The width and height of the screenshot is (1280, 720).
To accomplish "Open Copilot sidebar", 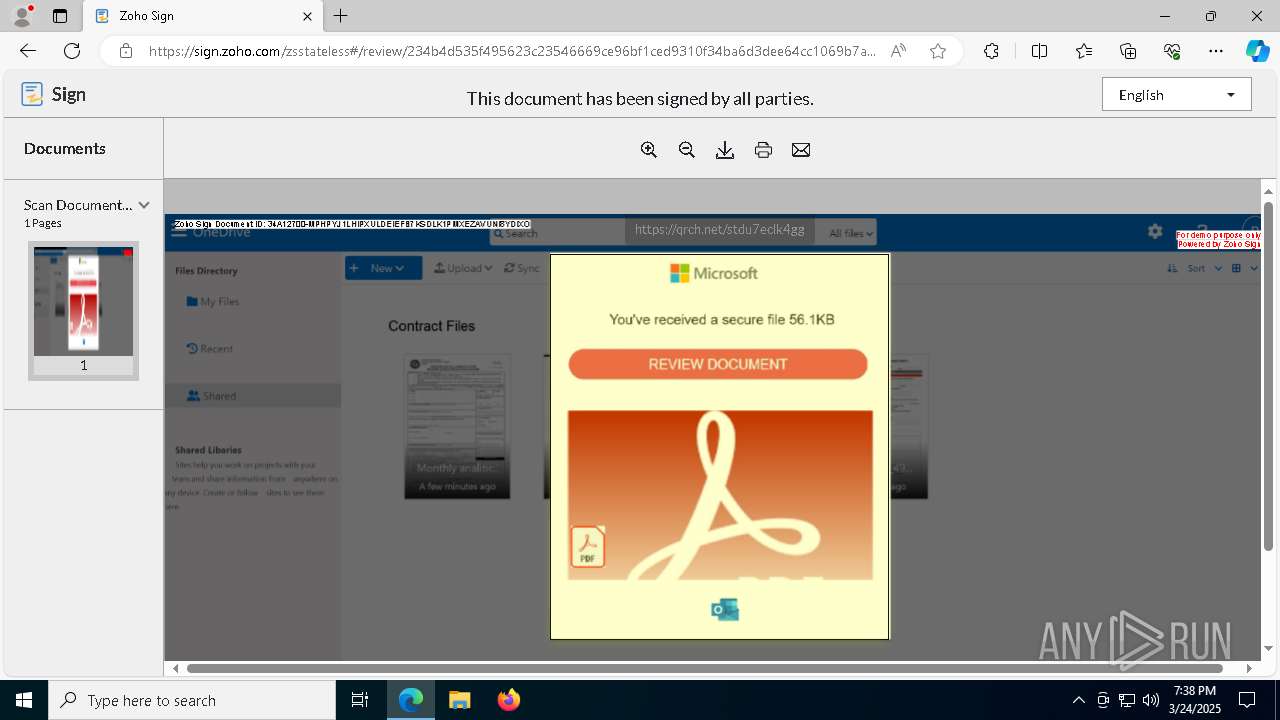I will [1257, 51].
